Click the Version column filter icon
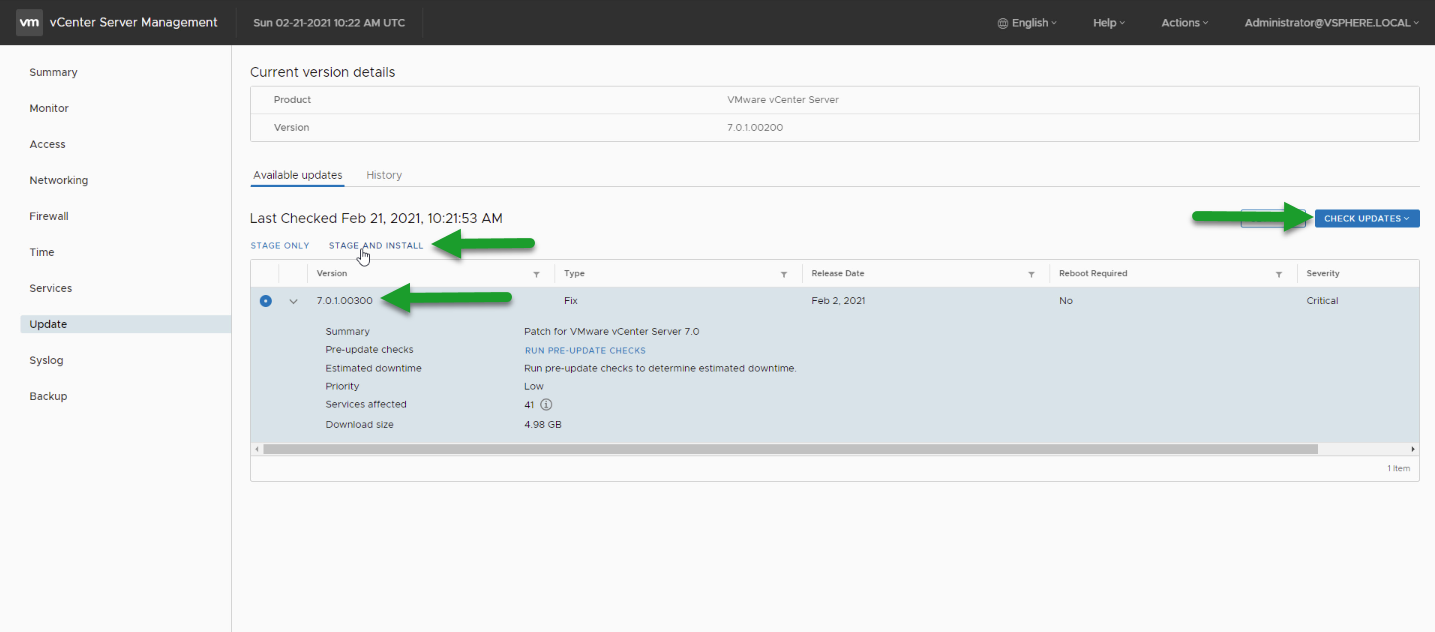The height and width of the screenshot is (632, 1435). 536,274
